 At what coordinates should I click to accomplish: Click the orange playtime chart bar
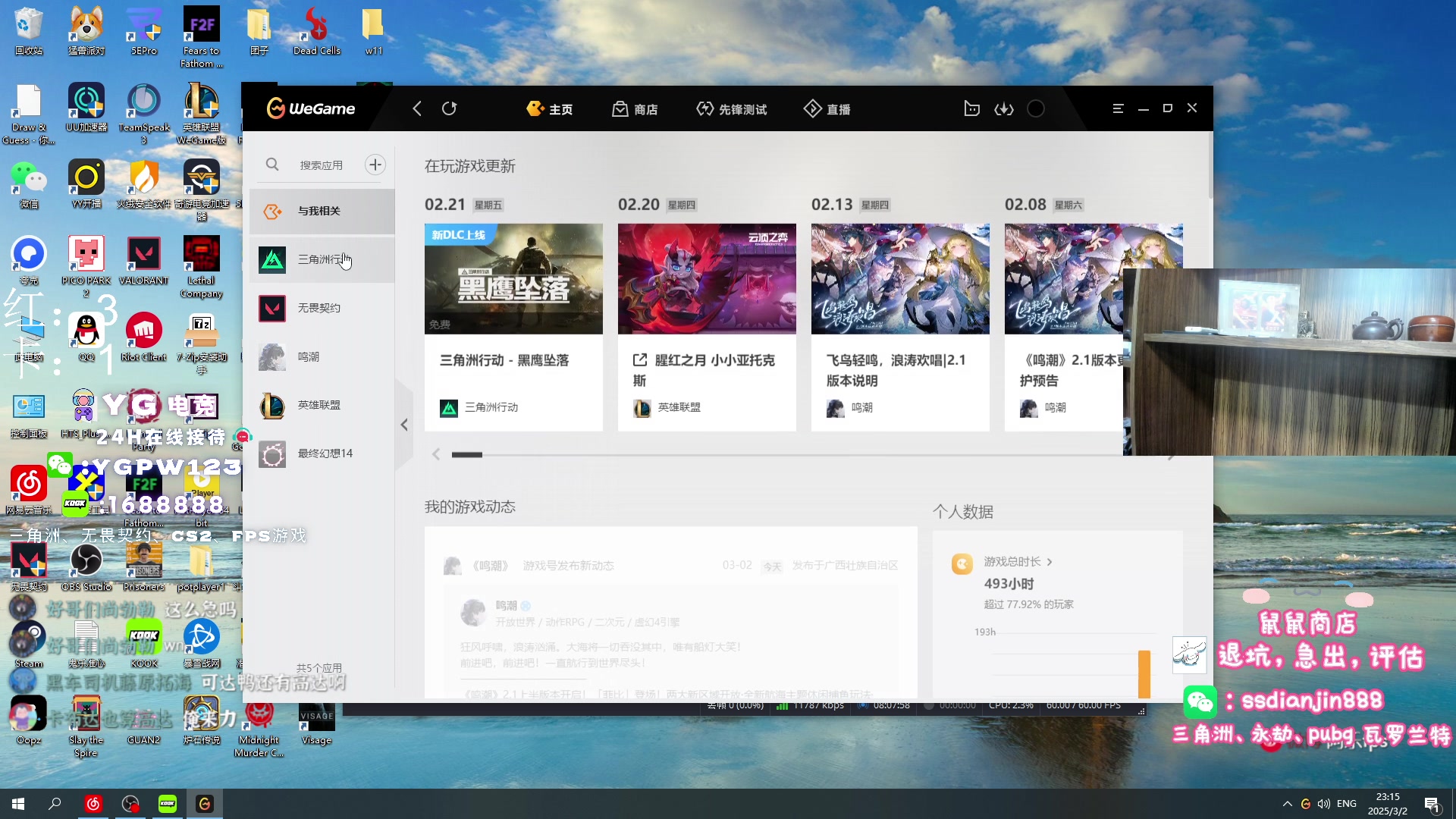click(1144, 674)
